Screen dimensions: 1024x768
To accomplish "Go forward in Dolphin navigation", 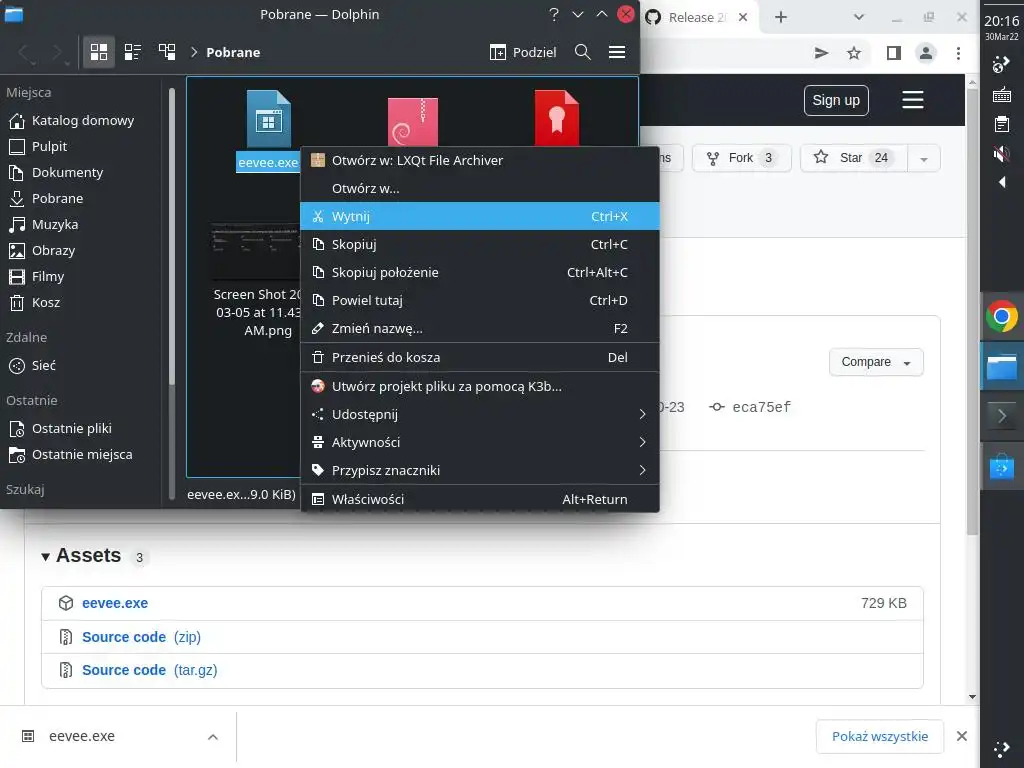I will (58, 52).
